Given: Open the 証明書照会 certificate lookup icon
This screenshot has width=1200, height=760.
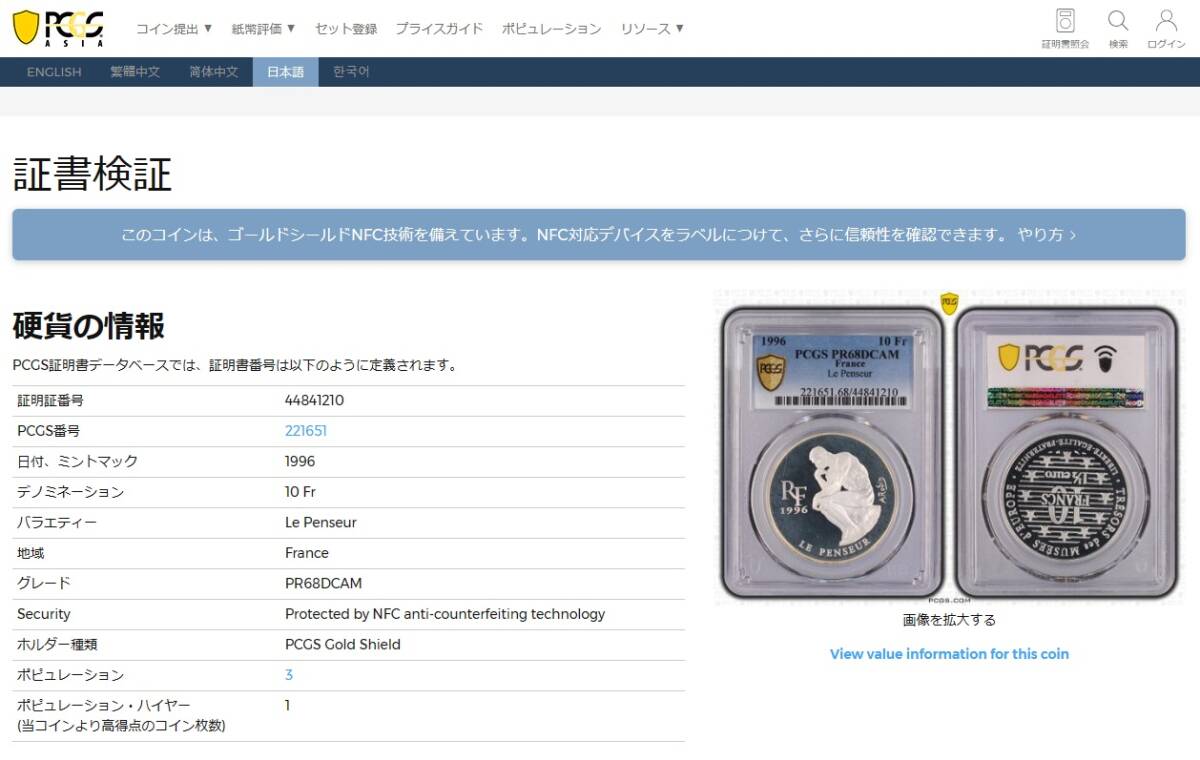Looking at the screenshot, I should (x=1065, y=28).
